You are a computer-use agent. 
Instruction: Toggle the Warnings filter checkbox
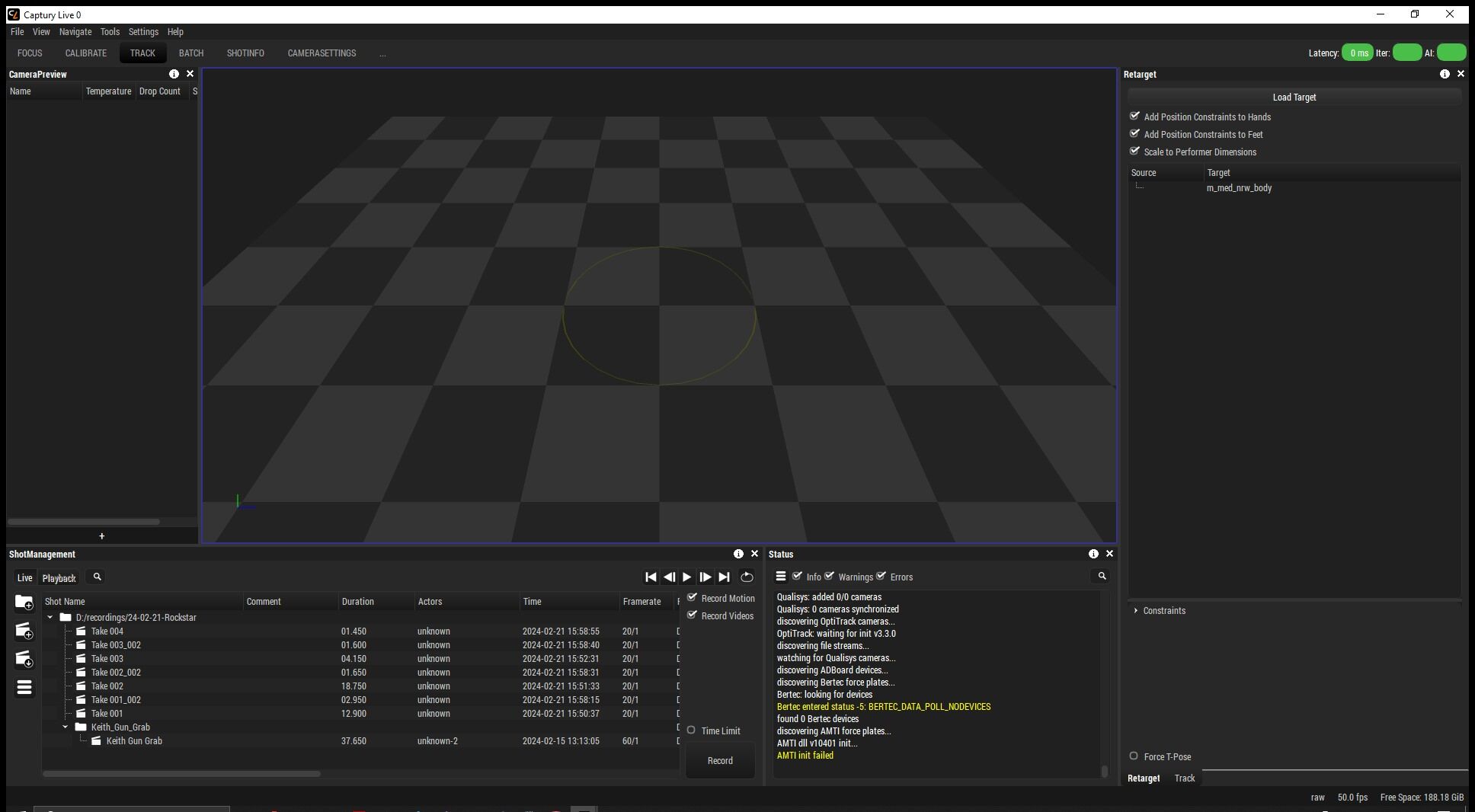click(x=829, y=577)
